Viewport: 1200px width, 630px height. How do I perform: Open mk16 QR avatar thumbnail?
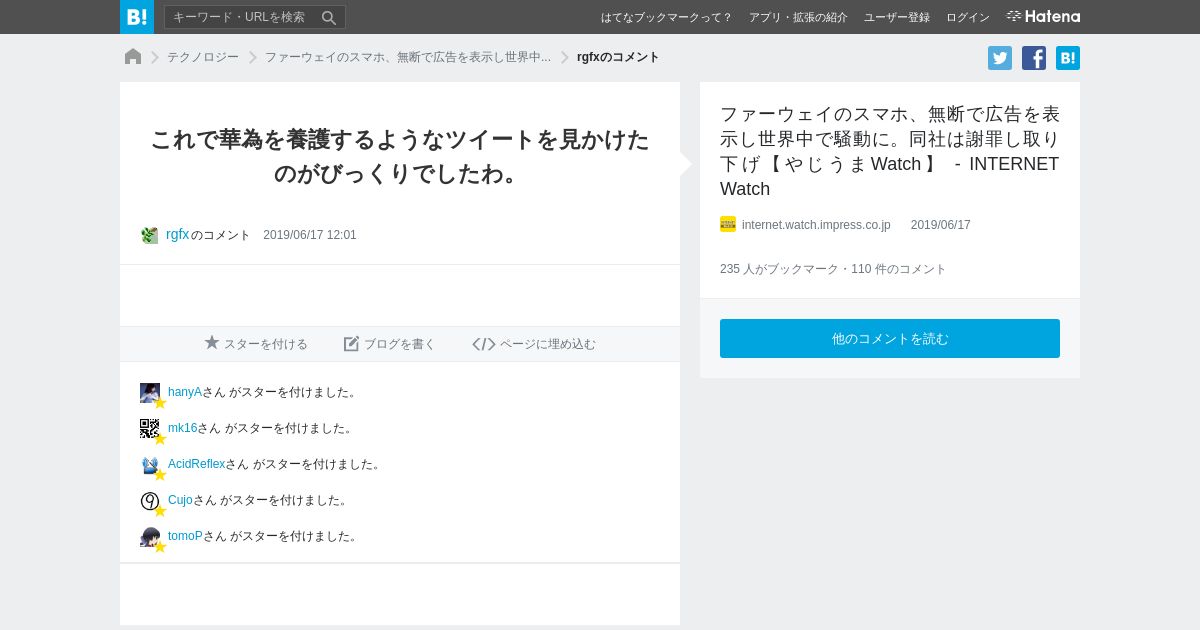click(150, 429)
